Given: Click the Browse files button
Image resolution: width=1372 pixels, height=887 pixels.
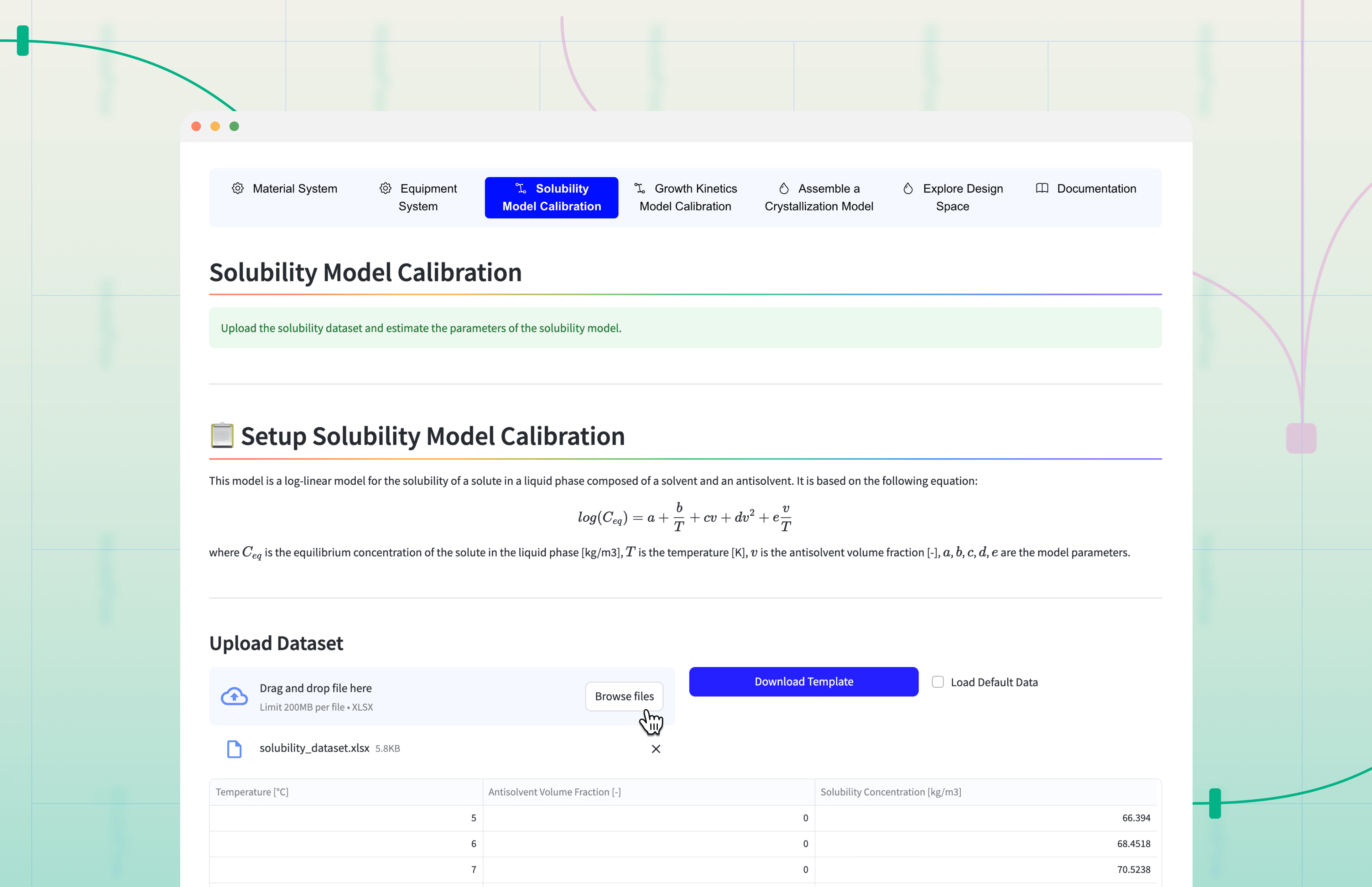Looking at the screenshot, I should click(x=624, y=696).
